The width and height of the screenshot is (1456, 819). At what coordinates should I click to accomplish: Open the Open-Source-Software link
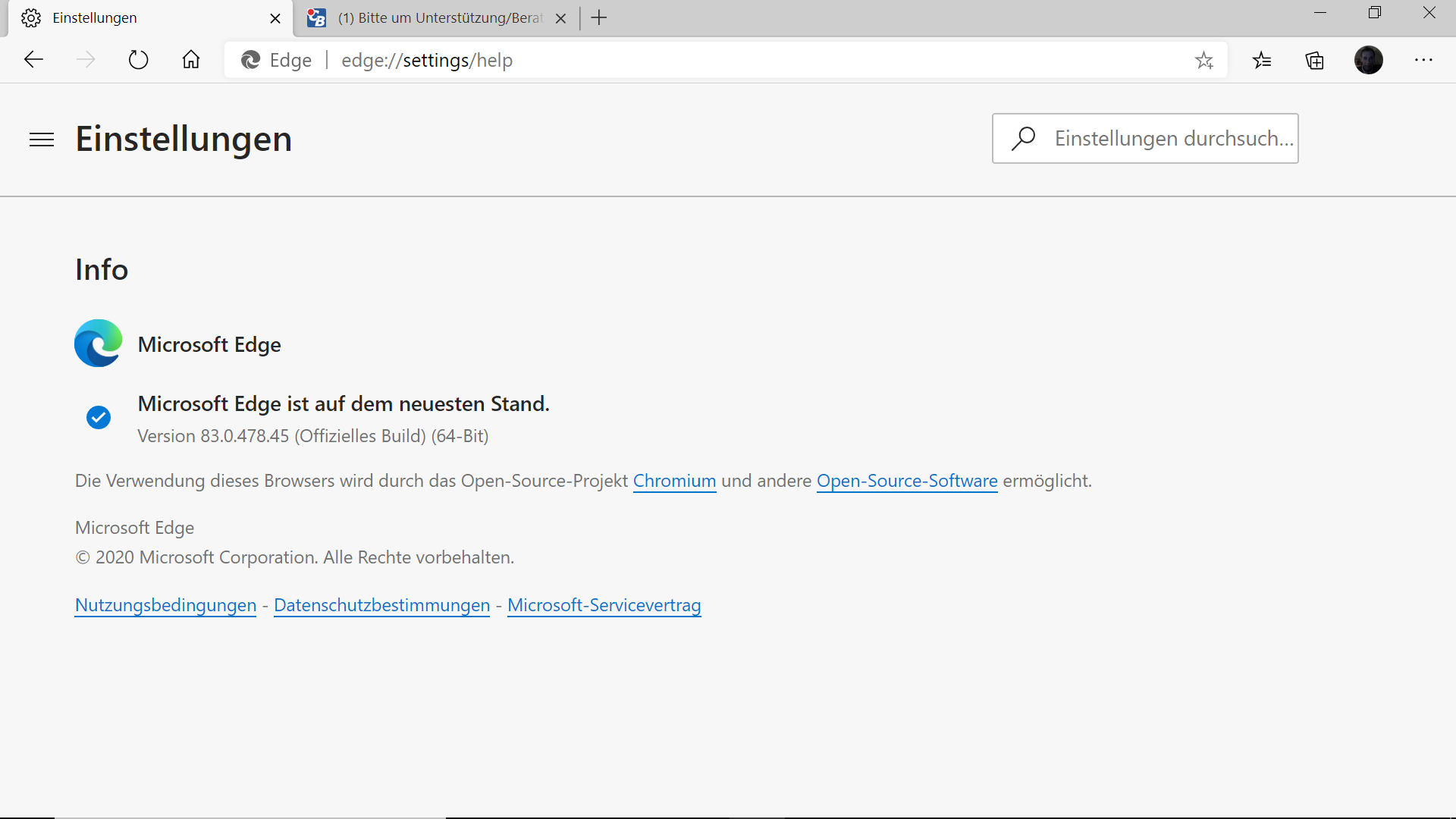pos(907,481)
